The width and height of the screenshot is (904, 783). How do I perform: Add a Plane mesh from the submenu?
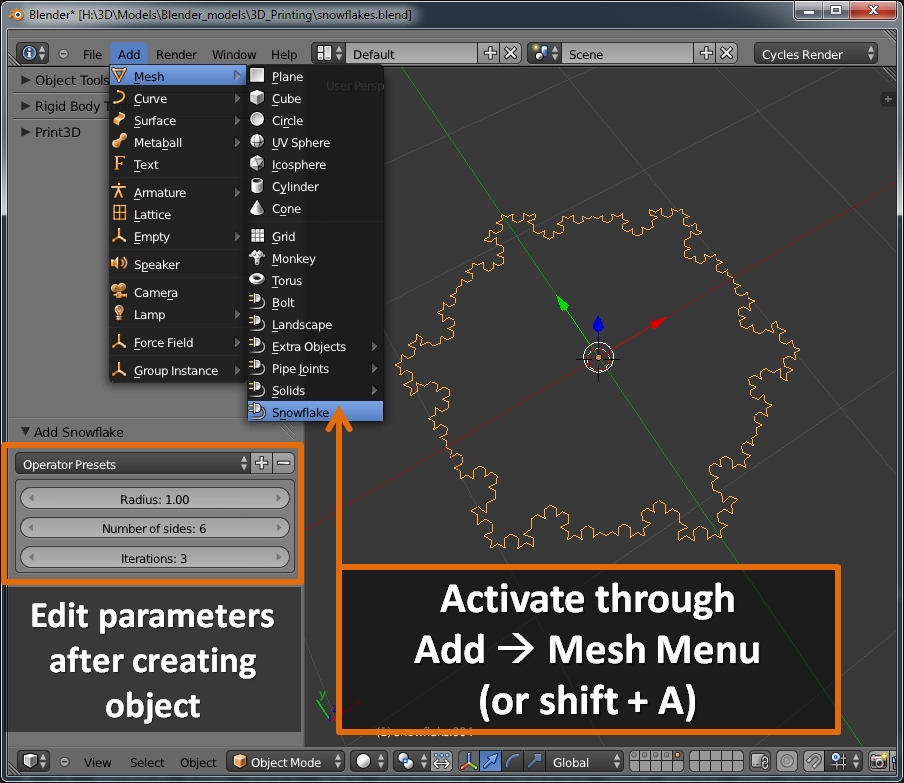(x=315, y=76)
